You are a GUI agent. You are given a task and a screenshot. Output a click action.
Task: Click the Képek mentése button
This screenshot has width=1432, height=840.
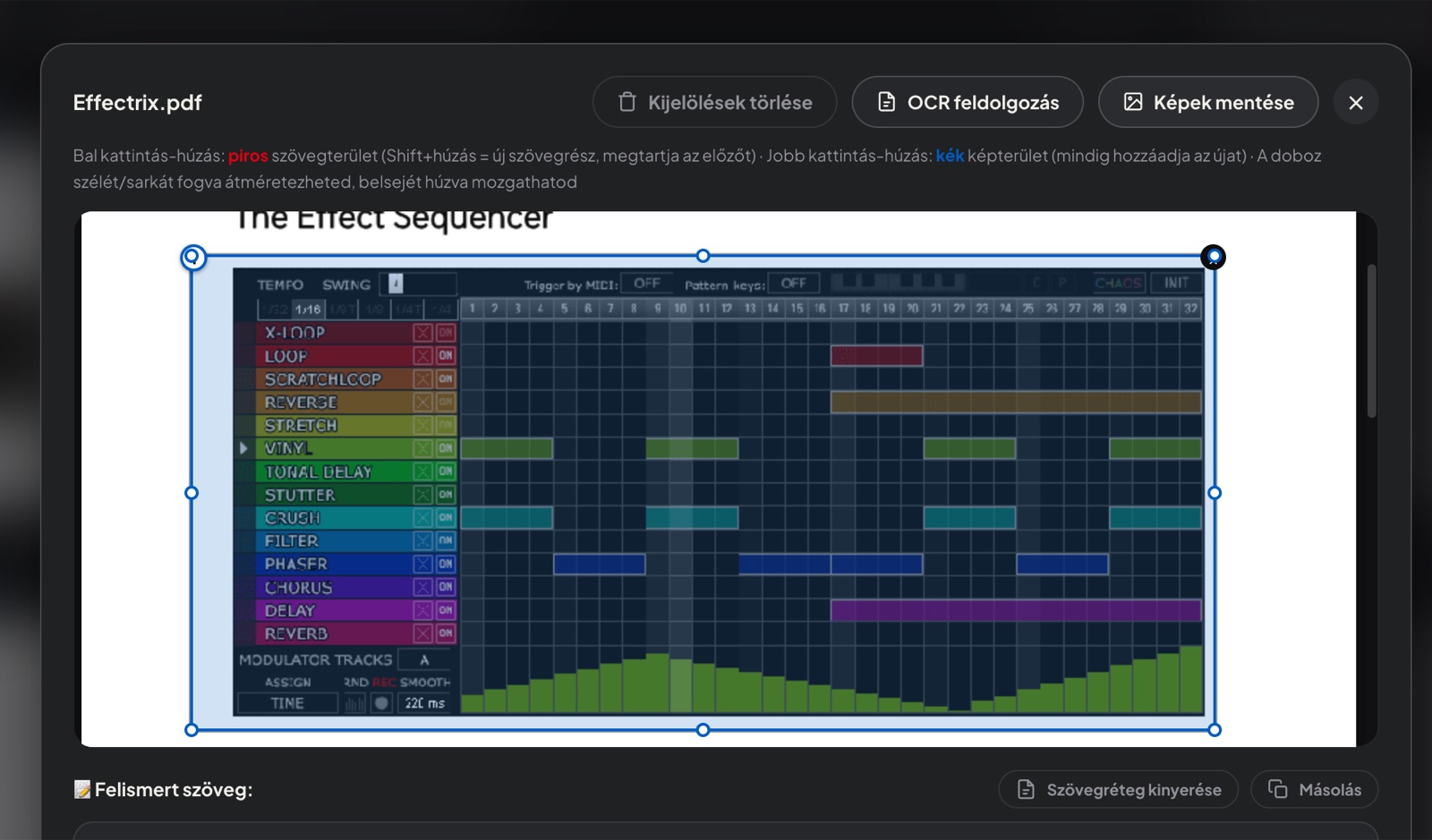tap(1208, 102)
